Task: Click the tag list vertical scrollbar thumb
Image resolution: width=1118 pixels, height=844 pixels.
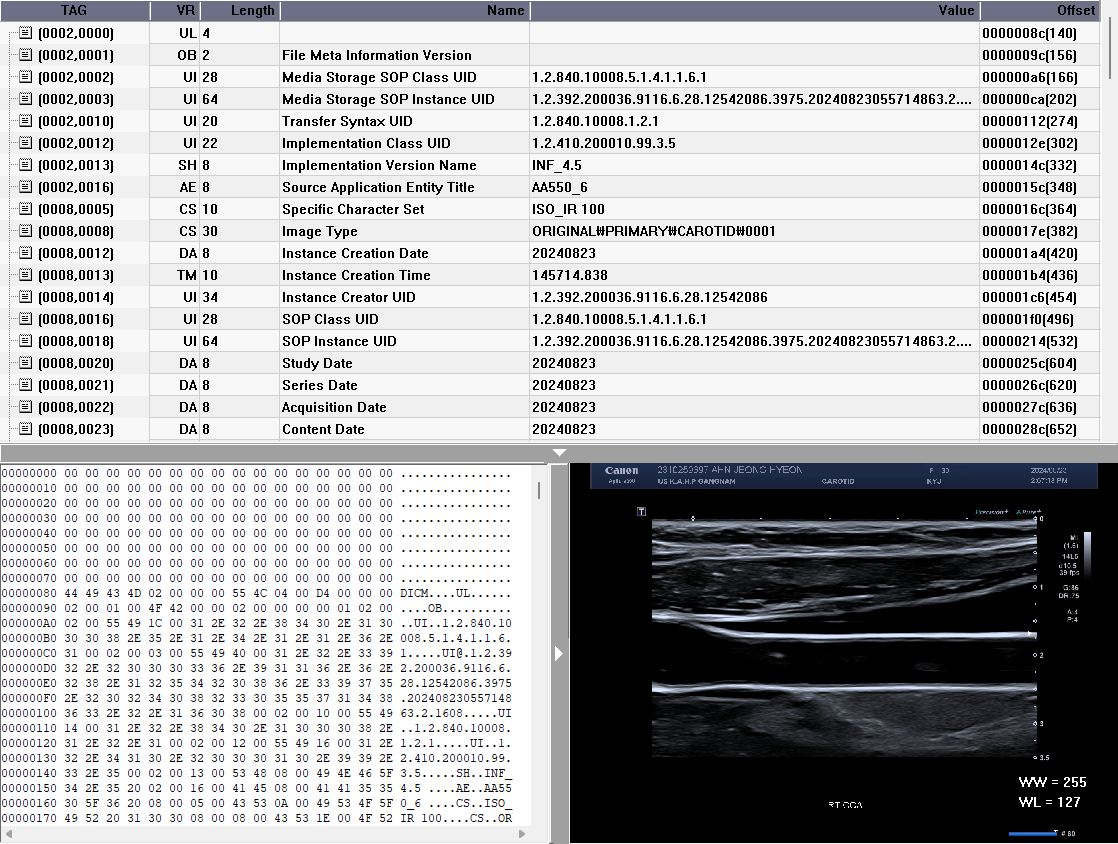Action: 1112,48
